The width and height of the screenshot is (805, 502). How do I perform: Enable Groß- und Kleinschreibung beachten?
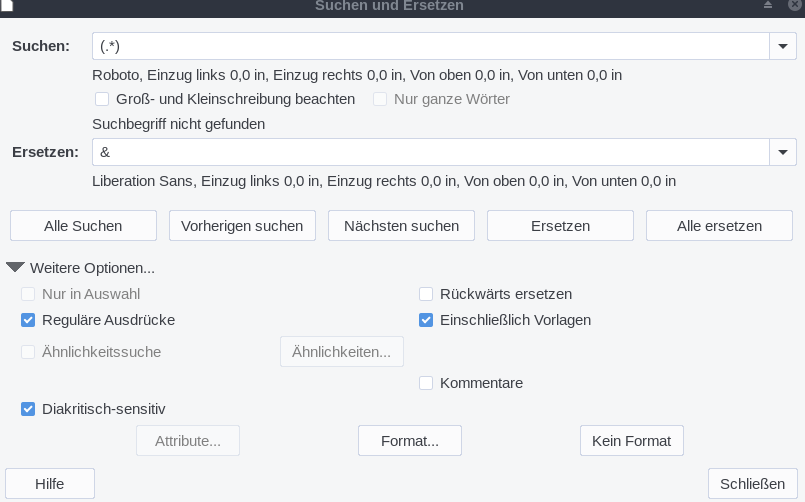(102, 99)
